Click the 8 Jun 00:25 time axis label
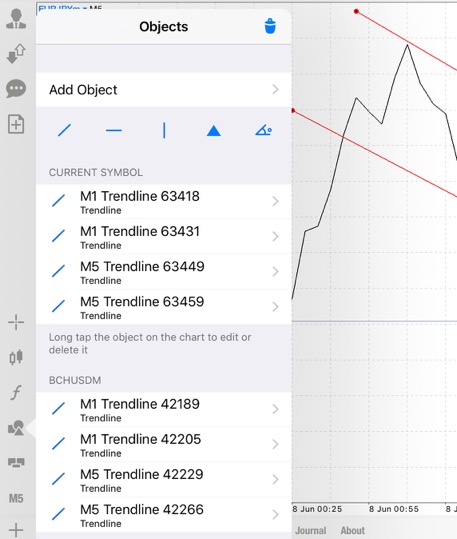The image size is (457, 539). (317, 509)
